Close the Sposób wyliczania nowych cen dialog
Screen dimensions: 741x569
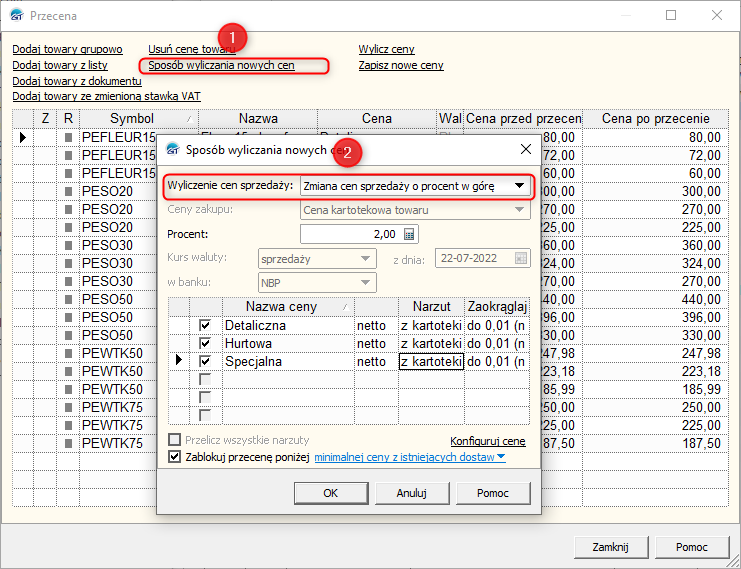click(x=526, y=149)
